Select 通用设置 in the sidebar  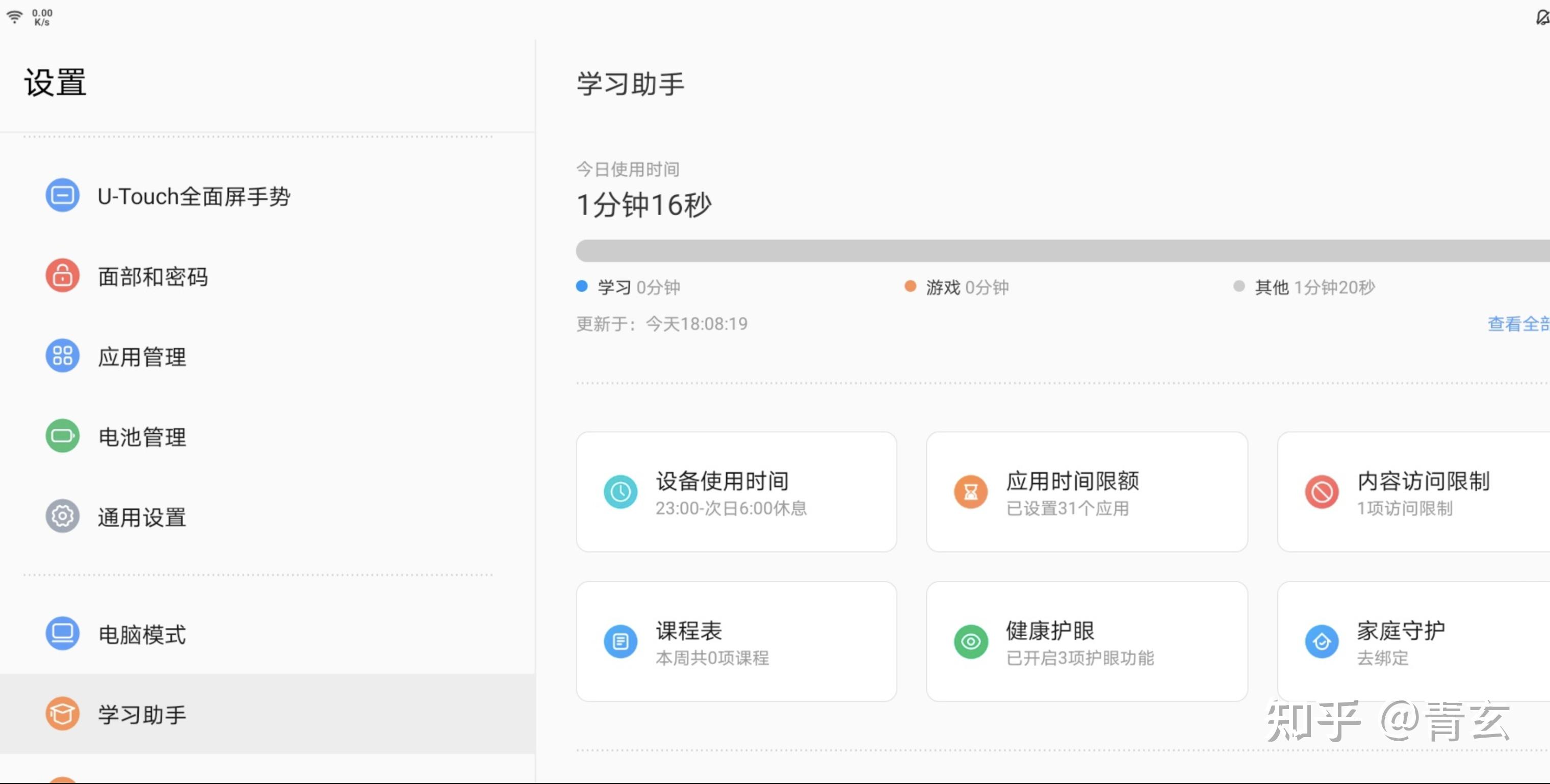click(142, 517)
